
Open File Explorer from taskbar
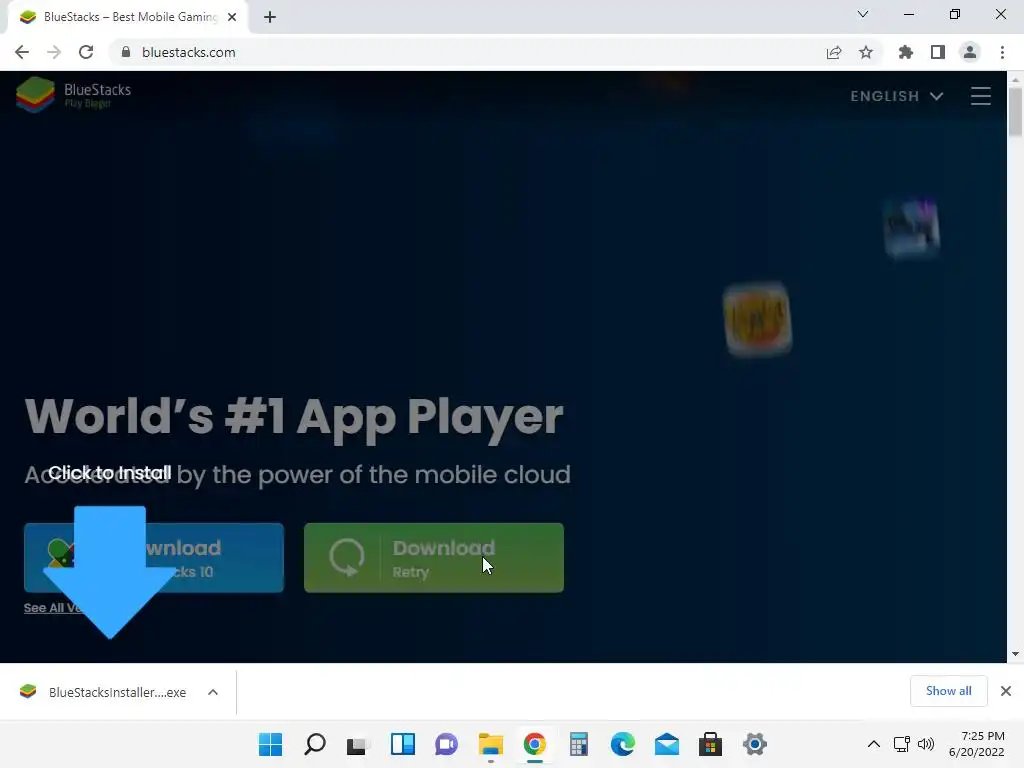click(490, 744)
